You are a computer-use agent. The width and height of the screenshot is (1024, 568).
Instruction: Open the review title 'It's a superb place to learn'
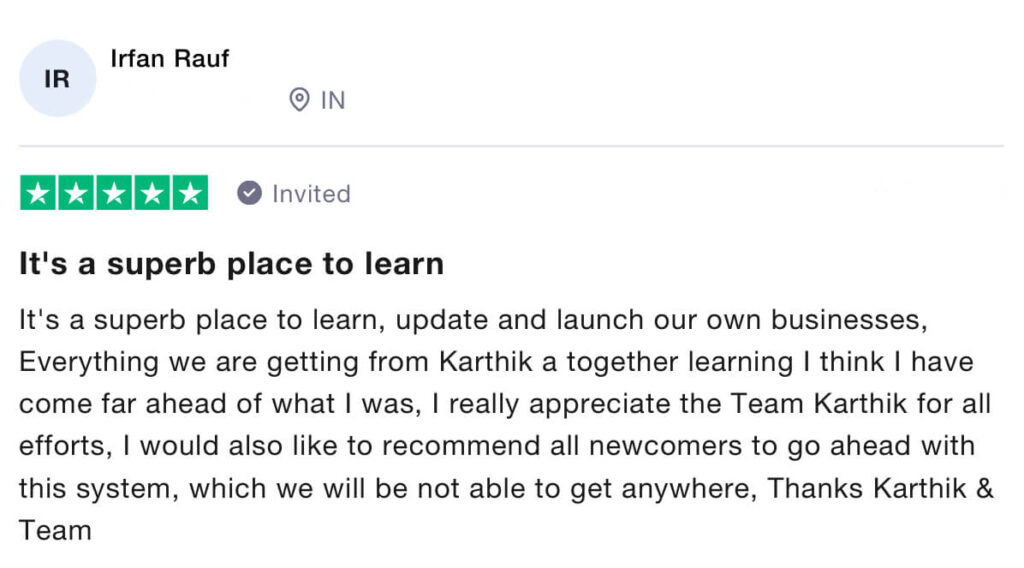231,264
